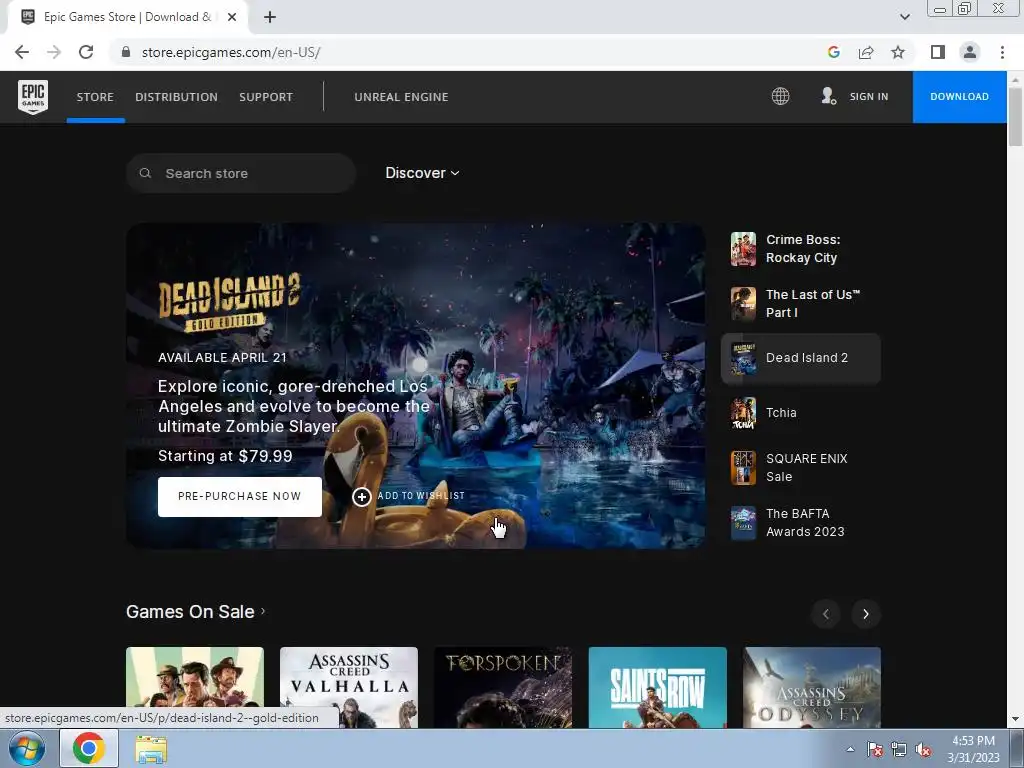This screenshot has width=1024, height=768.
Task: Show hidden tray icons arrow
Action: [x=850, y=750]
